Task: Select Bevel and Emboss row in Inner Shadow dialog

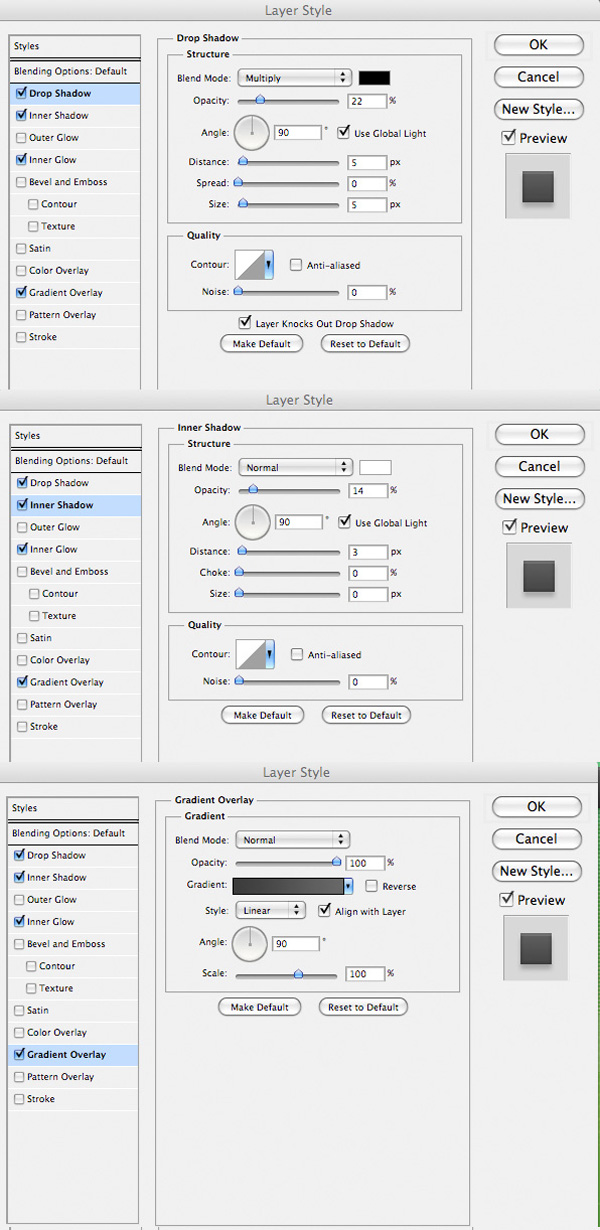Action: 75,572
